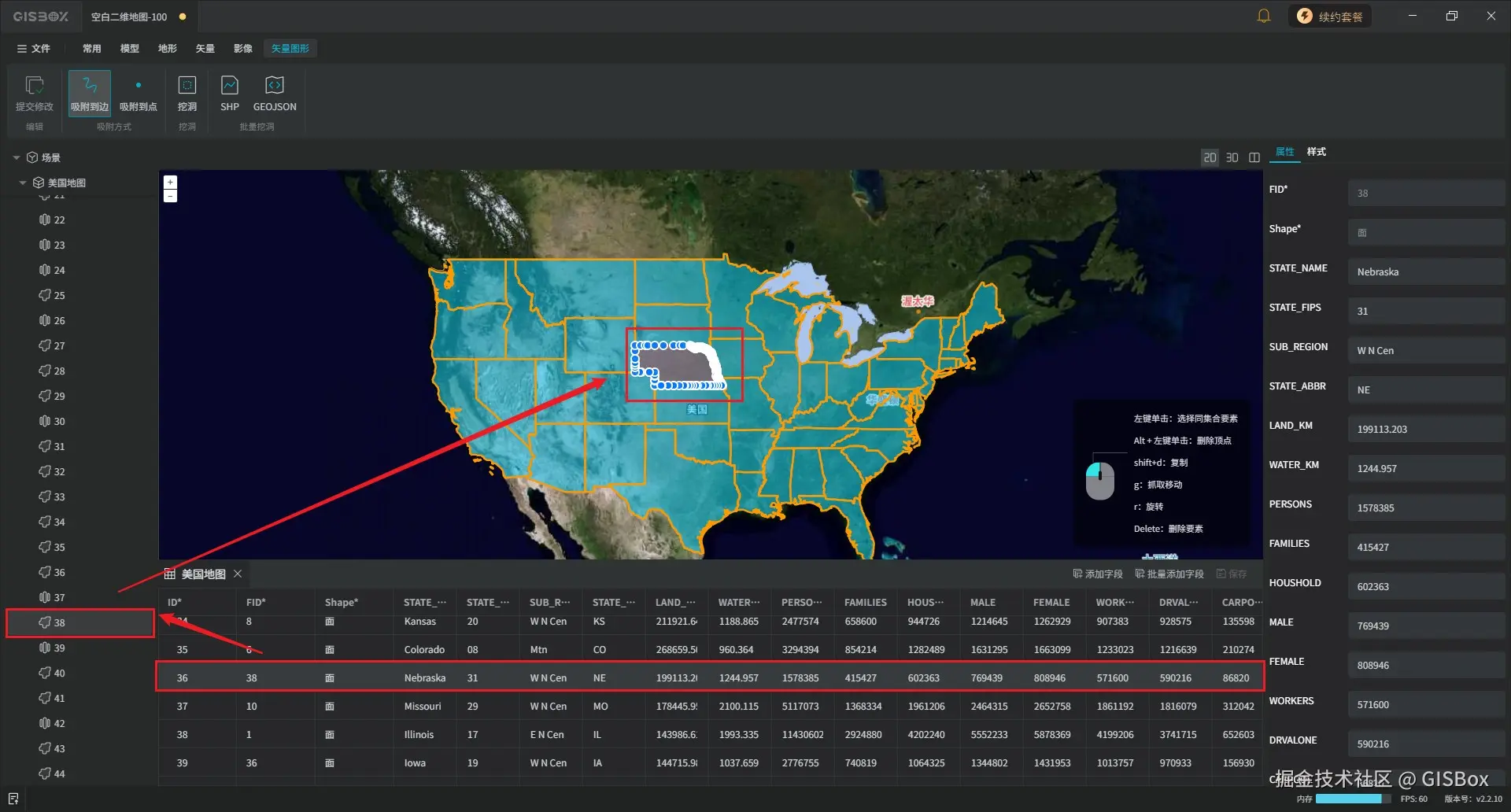The height and width of the screenshot is (812, 1511).
Task: Click the STATE_NAME input field with Nebraska
Action: 1426,272
